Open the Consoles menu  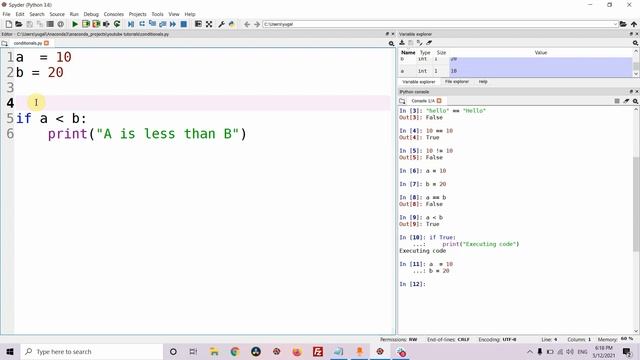tap(113, 14)
